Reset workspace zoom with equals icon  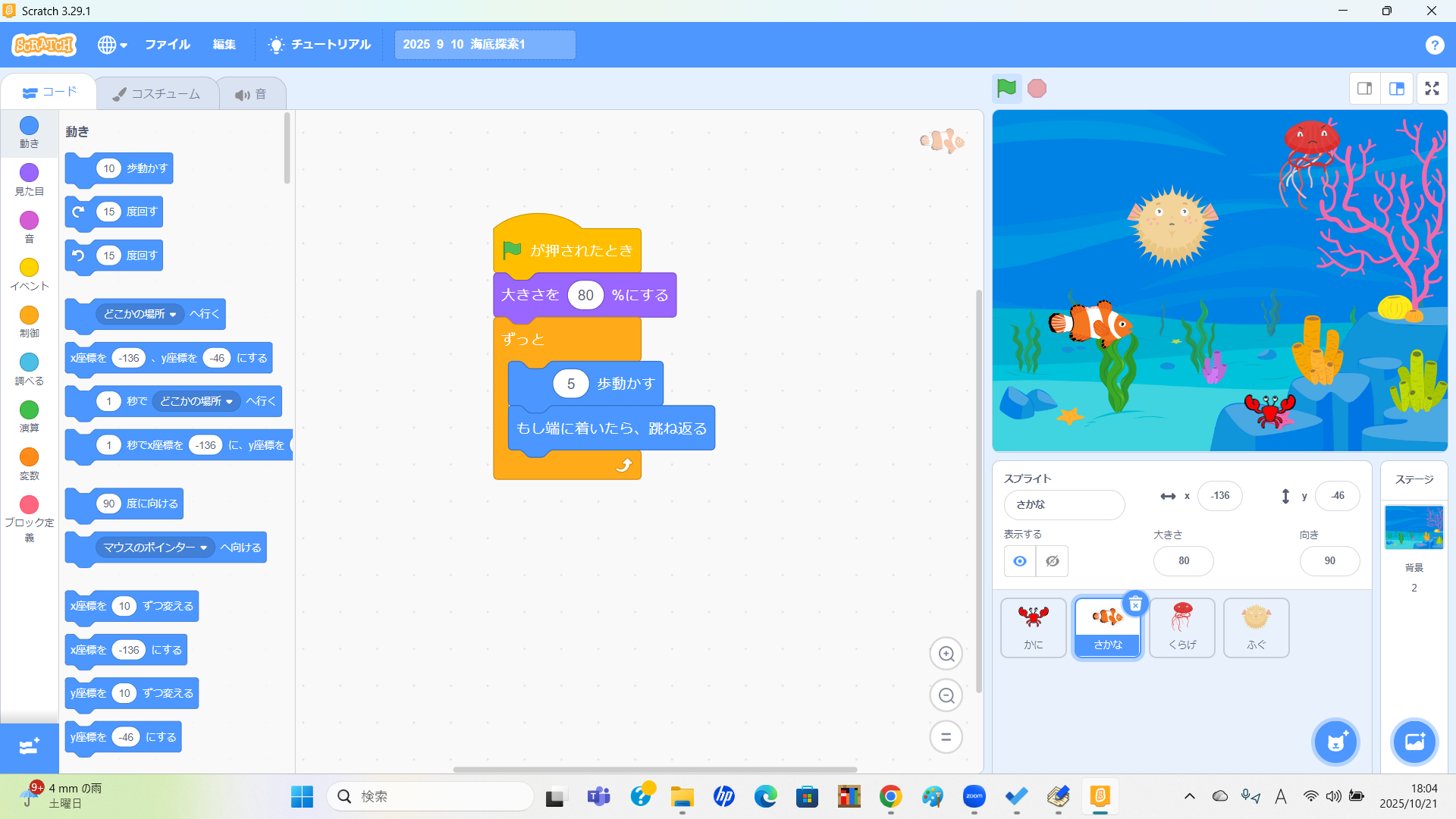946,737
